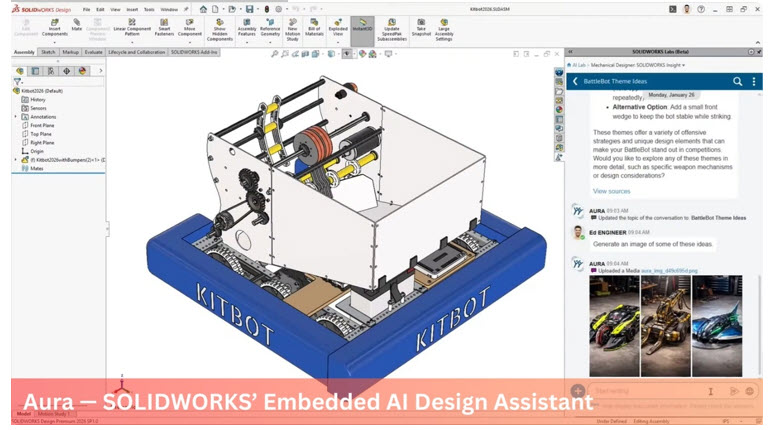770x430 pixels.
Task: Open Linear Component Pattern tool
Action: click(132, 28)
